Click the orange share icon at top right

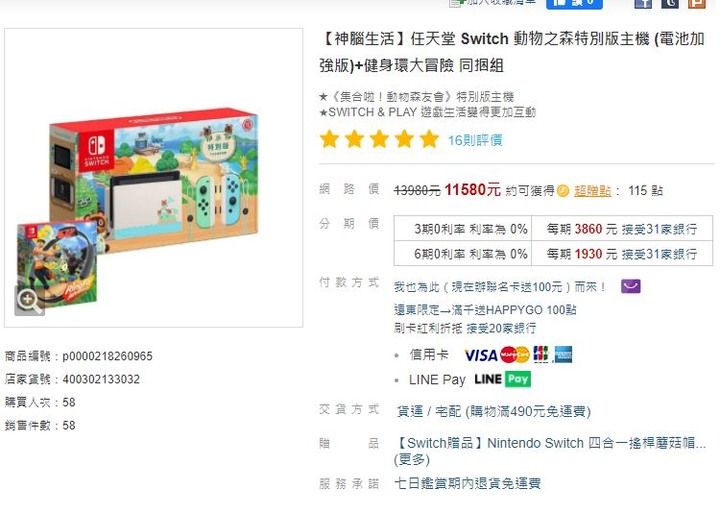click(x=697, y=4)
